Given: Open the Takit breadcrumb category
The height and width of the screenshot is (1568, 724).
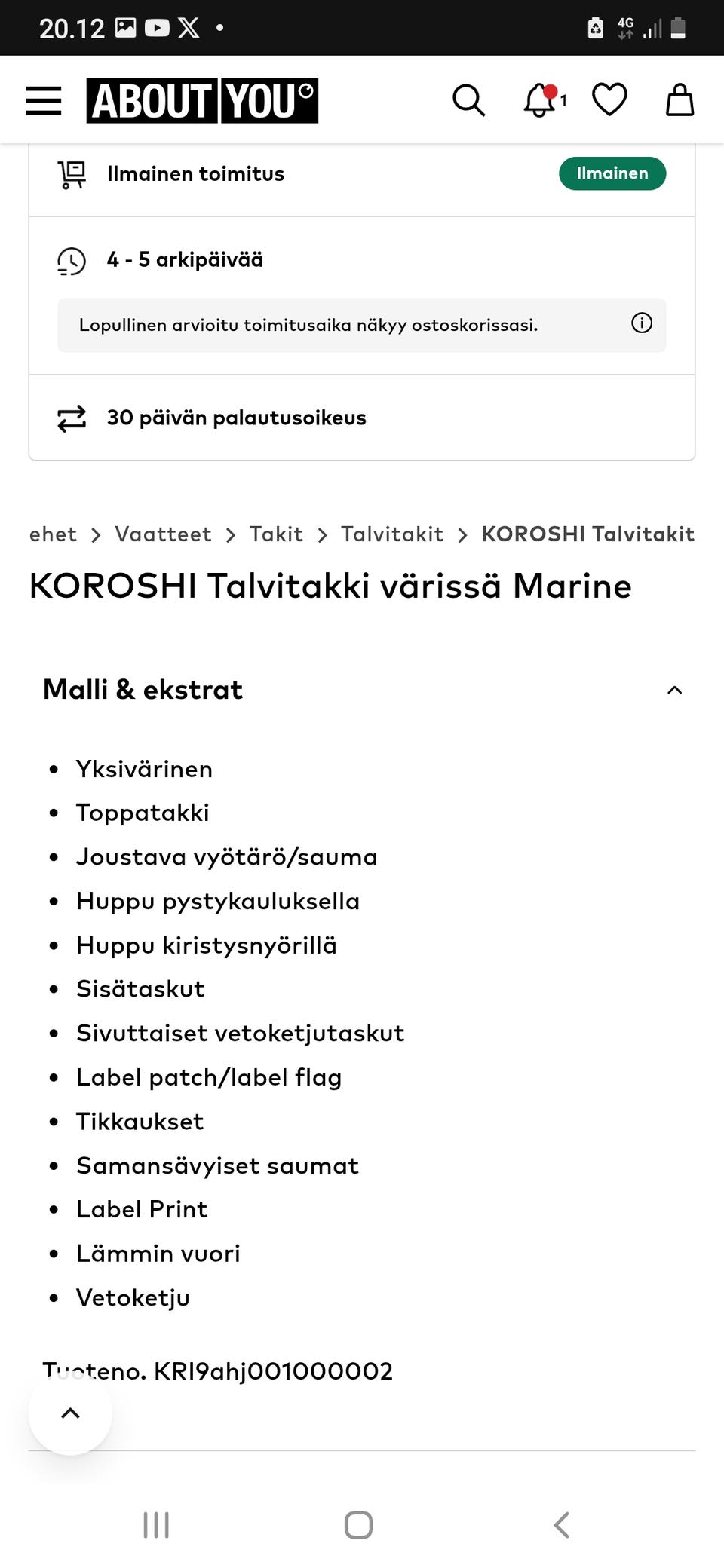Looking at the screenshot, I should click(x=276, y=534).
